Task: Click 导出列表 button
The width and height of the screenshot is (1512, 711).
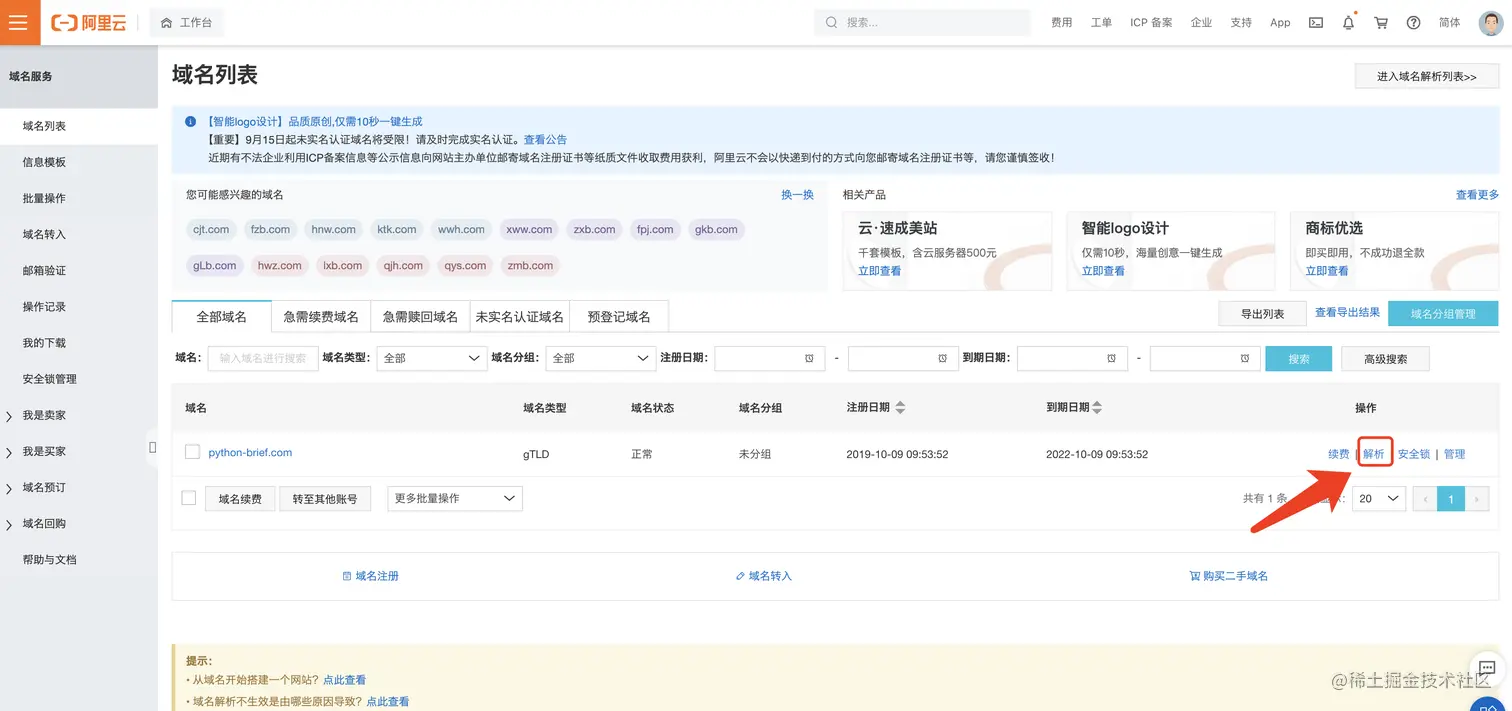Action: coord(1262,313)
